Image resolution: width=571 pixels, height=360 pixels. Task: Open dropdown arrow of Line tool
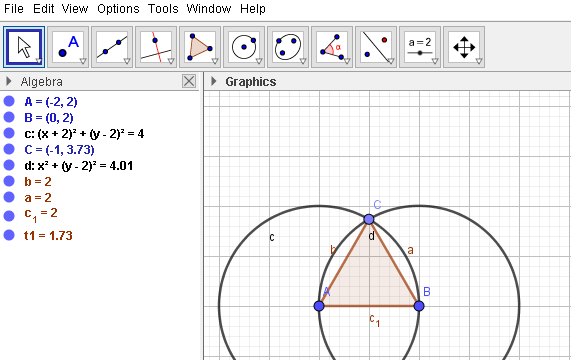(127, 61)
